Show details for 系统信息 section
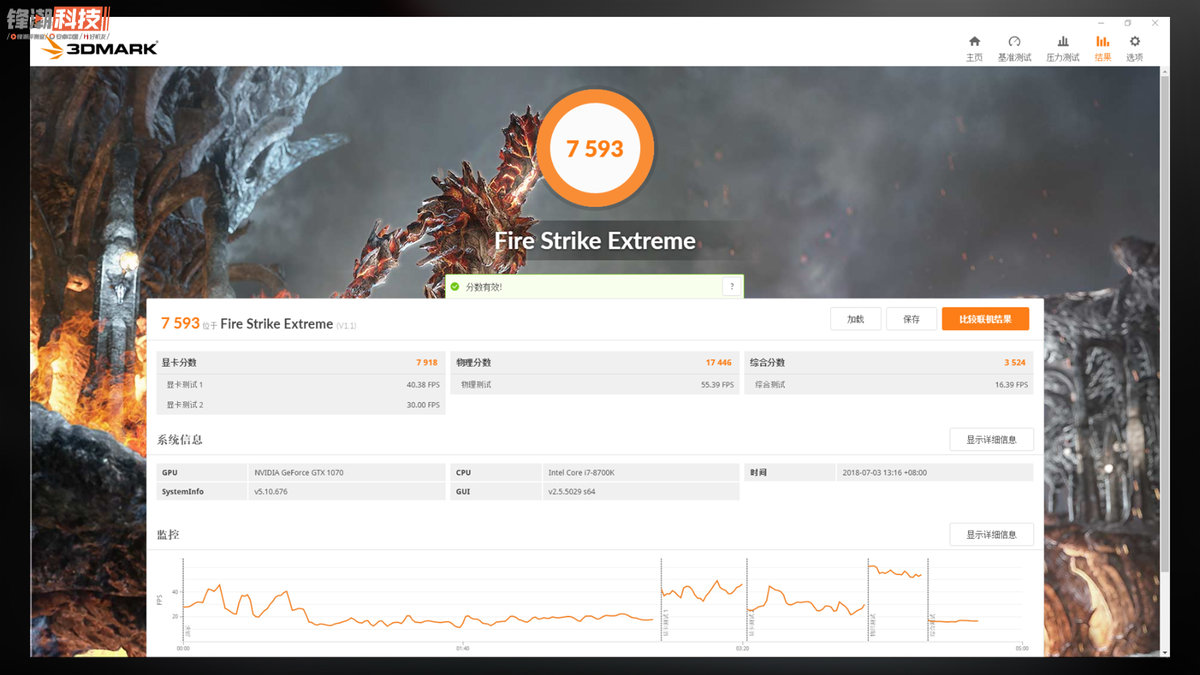The image size is (1200, 675). [991, 440]
